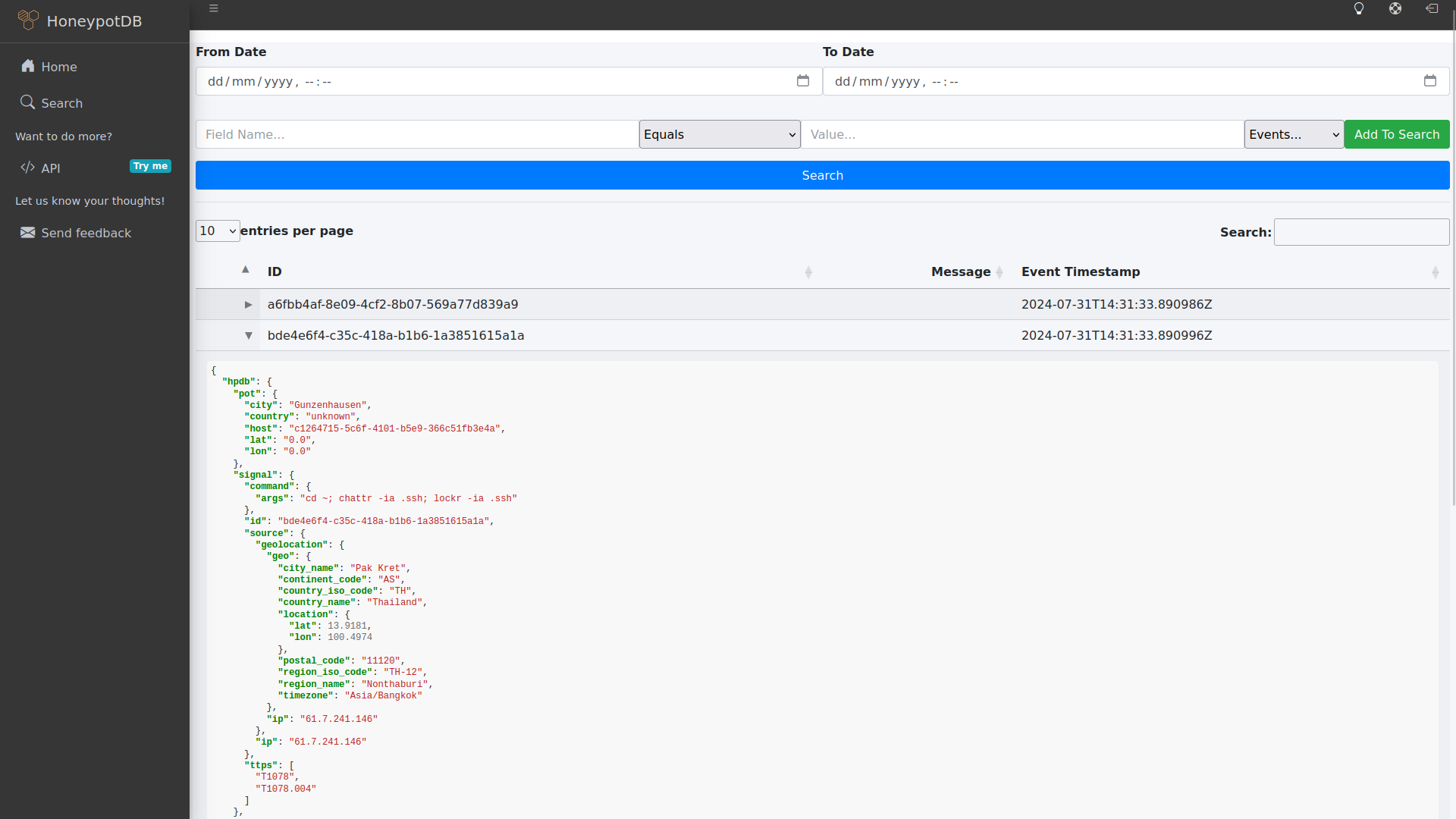Toggle dark mode with the lightbulb icon

click(x=1359, y=9)
